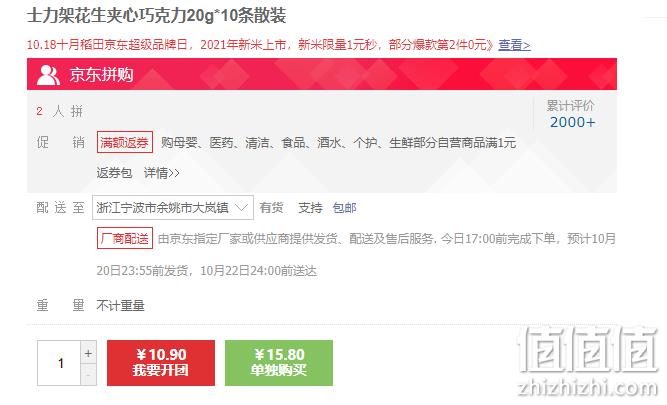
Task: Click the zhizhizhi.com watermark logo
Action: pyautogui.click(x=588, y=361)
